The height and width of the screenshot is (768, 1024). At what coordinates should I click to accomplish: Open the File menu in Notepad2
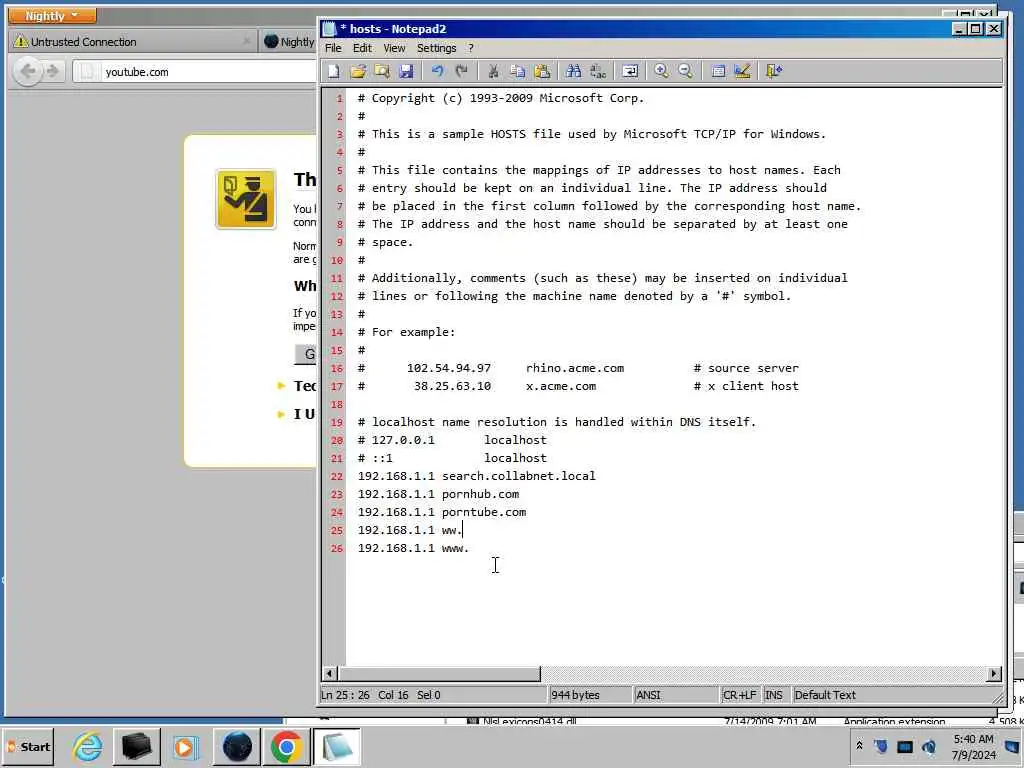333,48
